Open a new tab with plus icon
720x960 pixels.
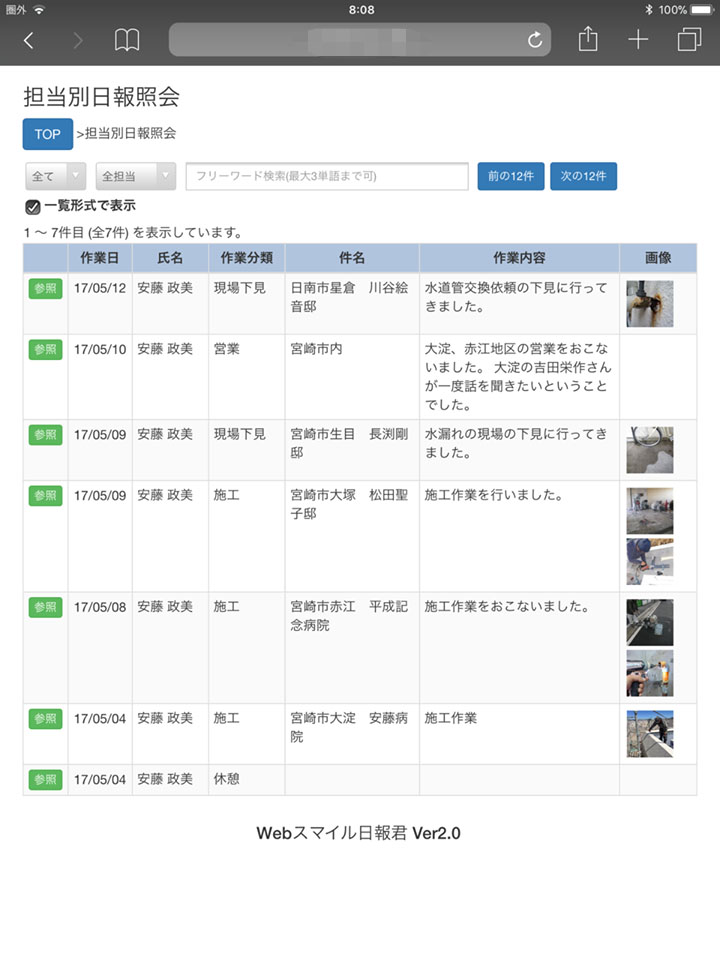coord(638,40)
